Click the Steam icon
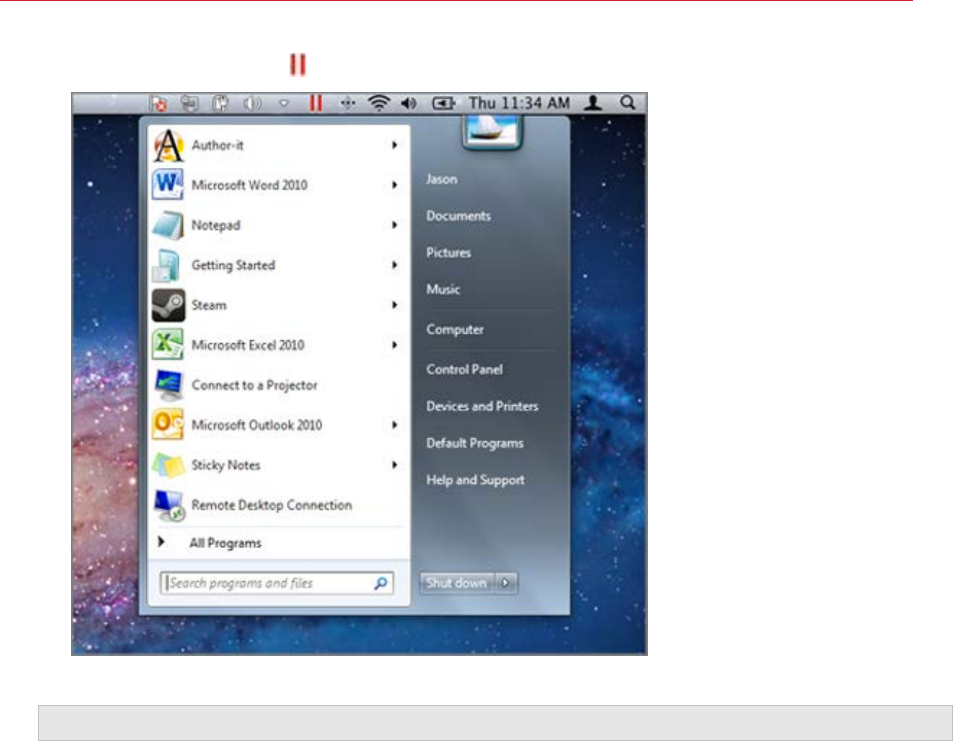The height and width of the screenshot is (741, 953). pyautogui.click(x=168, y=305)
